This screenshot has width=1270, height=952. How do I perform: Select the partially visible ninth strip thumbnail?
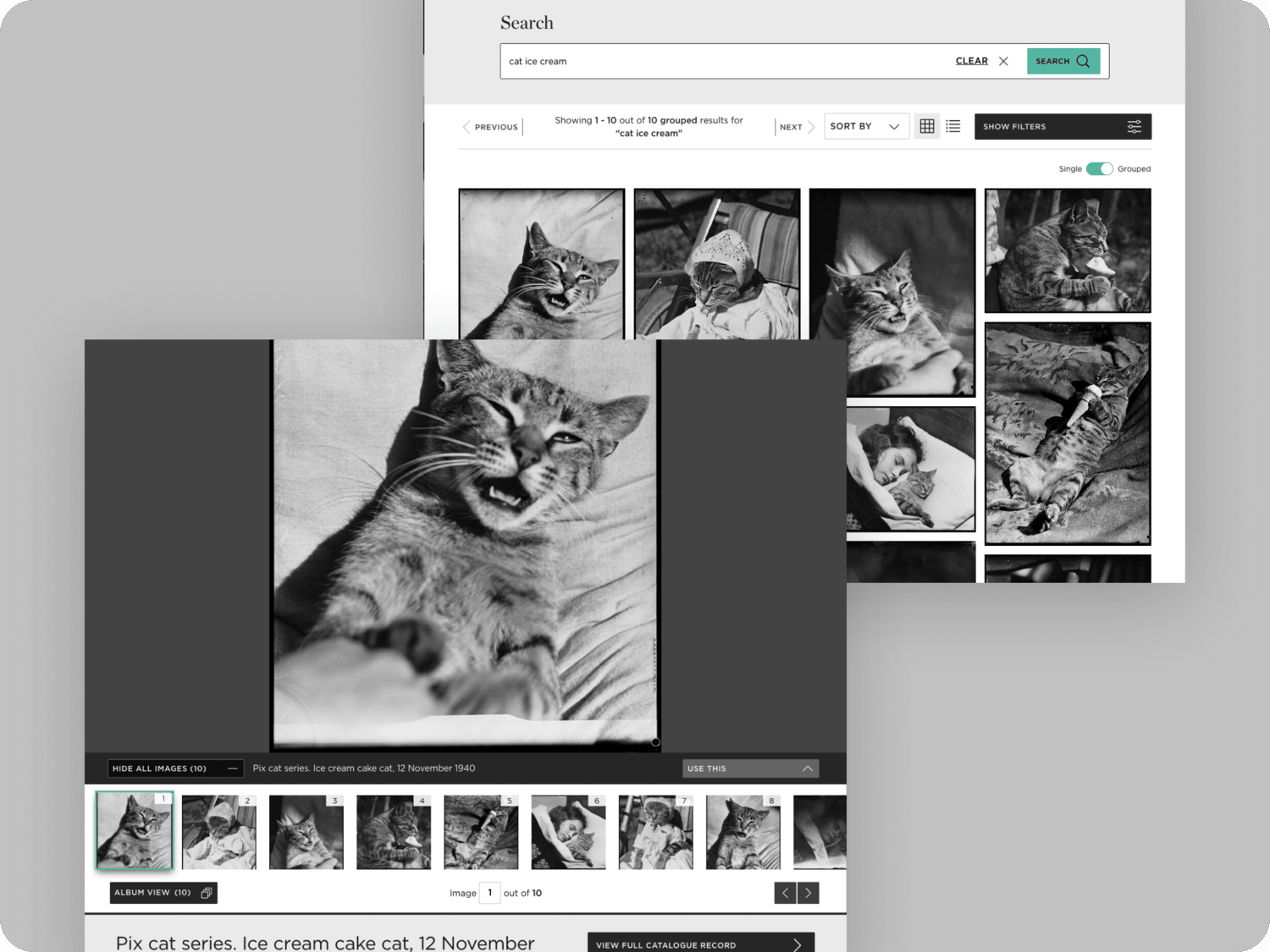[x=820, y=832]
